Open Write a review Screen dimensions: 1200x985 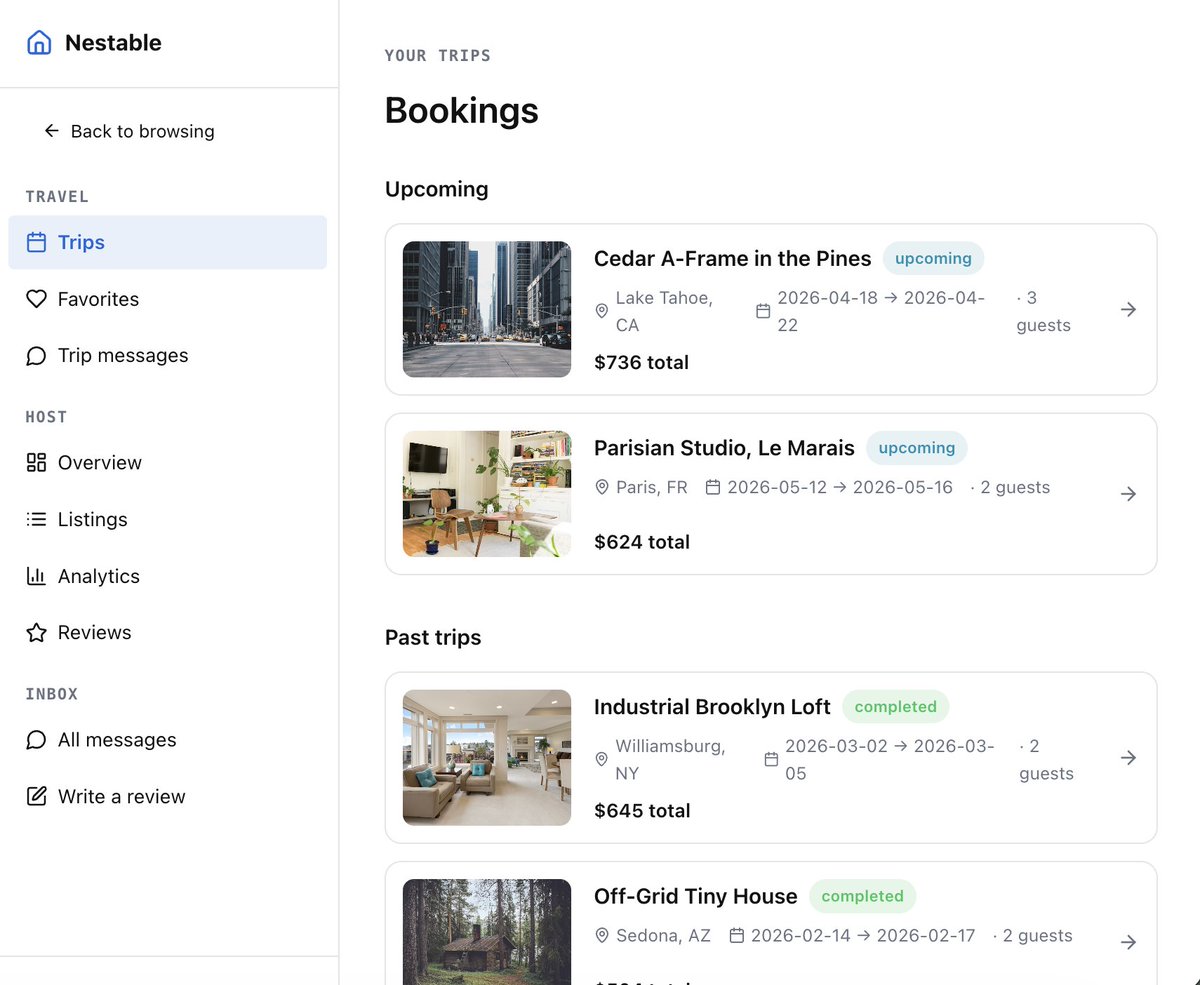[x=168, y=796]
